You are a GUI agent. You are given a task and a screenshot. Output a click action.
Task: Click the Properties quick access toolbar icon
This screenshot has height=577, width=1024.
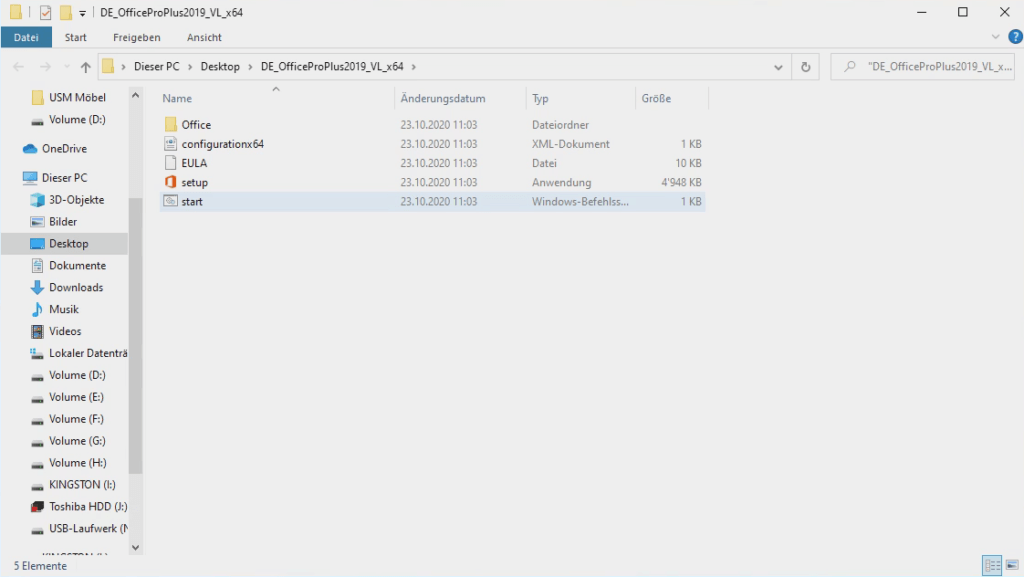tap(45, 13)
